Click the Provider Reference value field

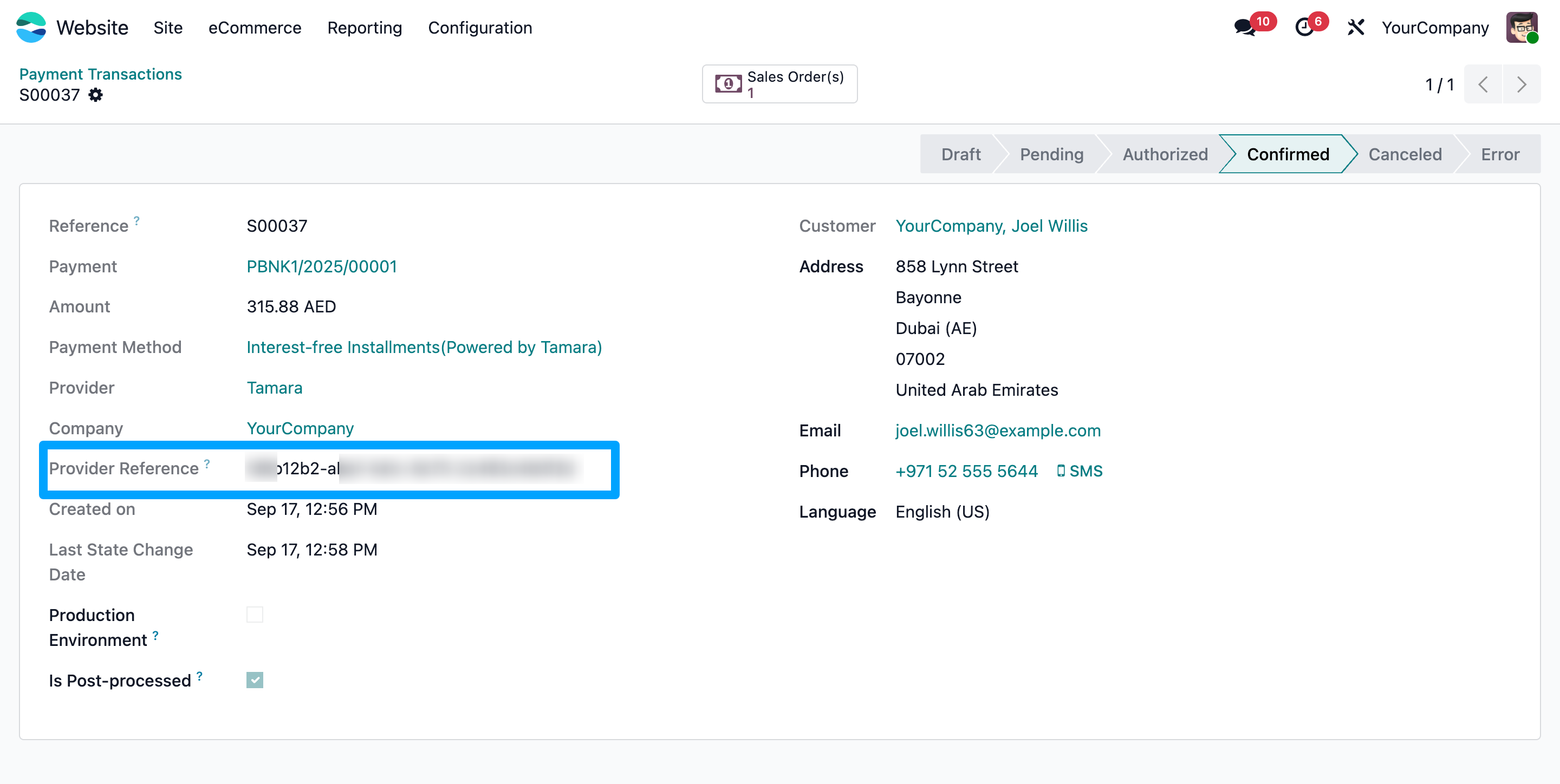(414, 468)
